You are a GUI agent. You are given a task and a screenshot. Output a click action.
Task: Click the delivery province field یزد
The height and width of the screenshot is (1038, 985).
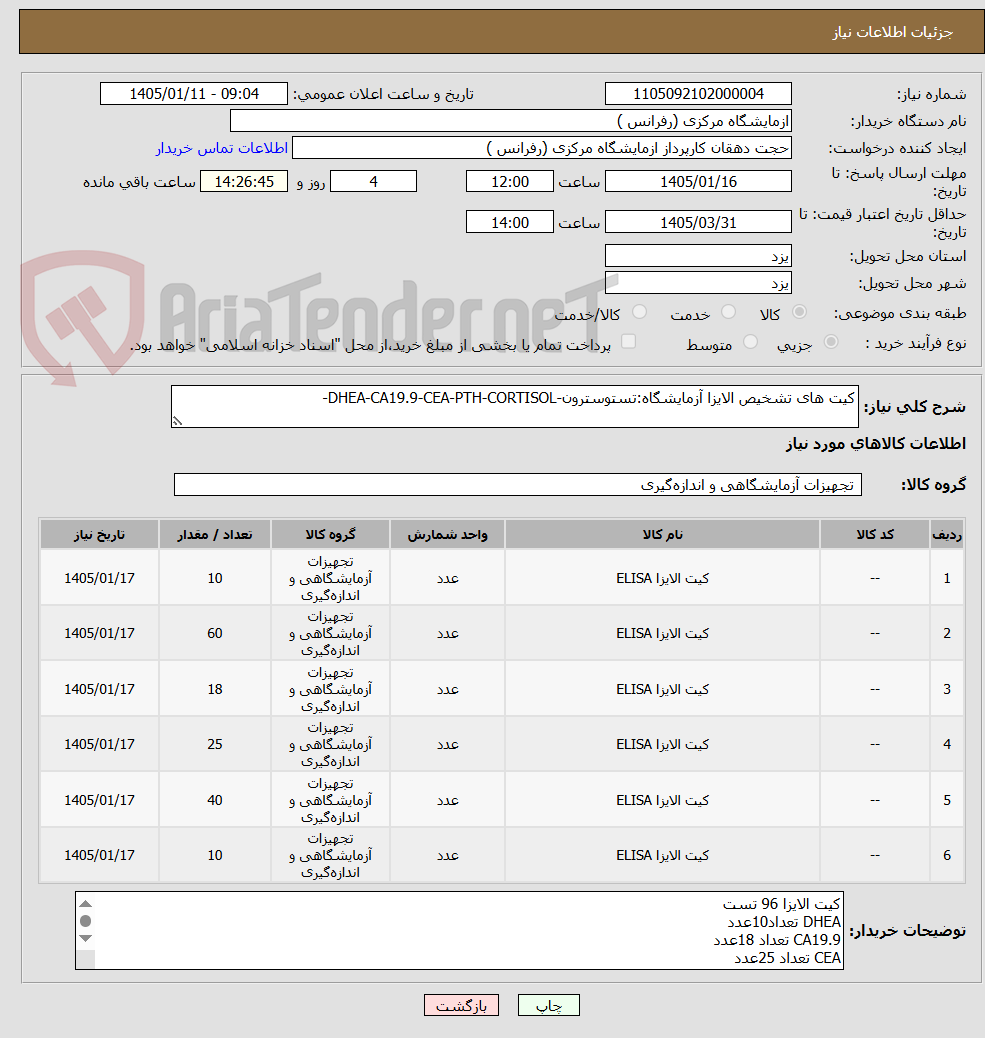click(698, 256)
